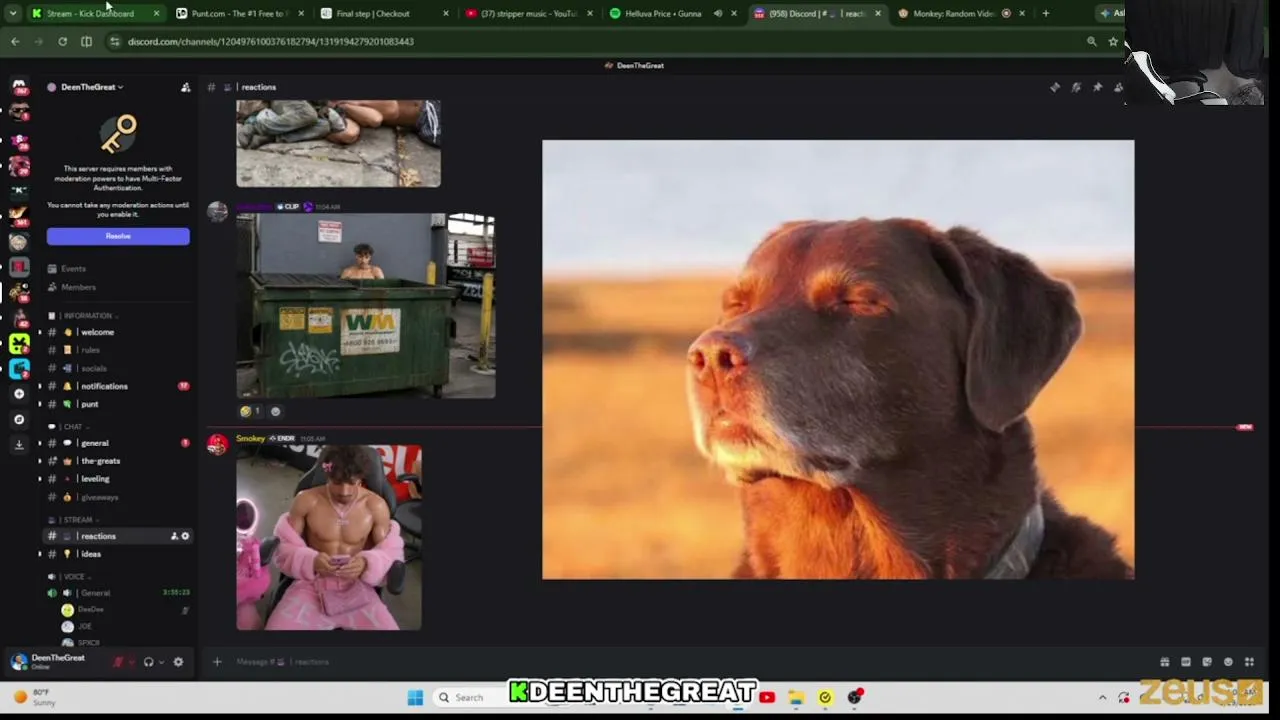1280x720 pixels.
Task: Toggle headphone deafen in user panel
Action: (x=148, y=661)
